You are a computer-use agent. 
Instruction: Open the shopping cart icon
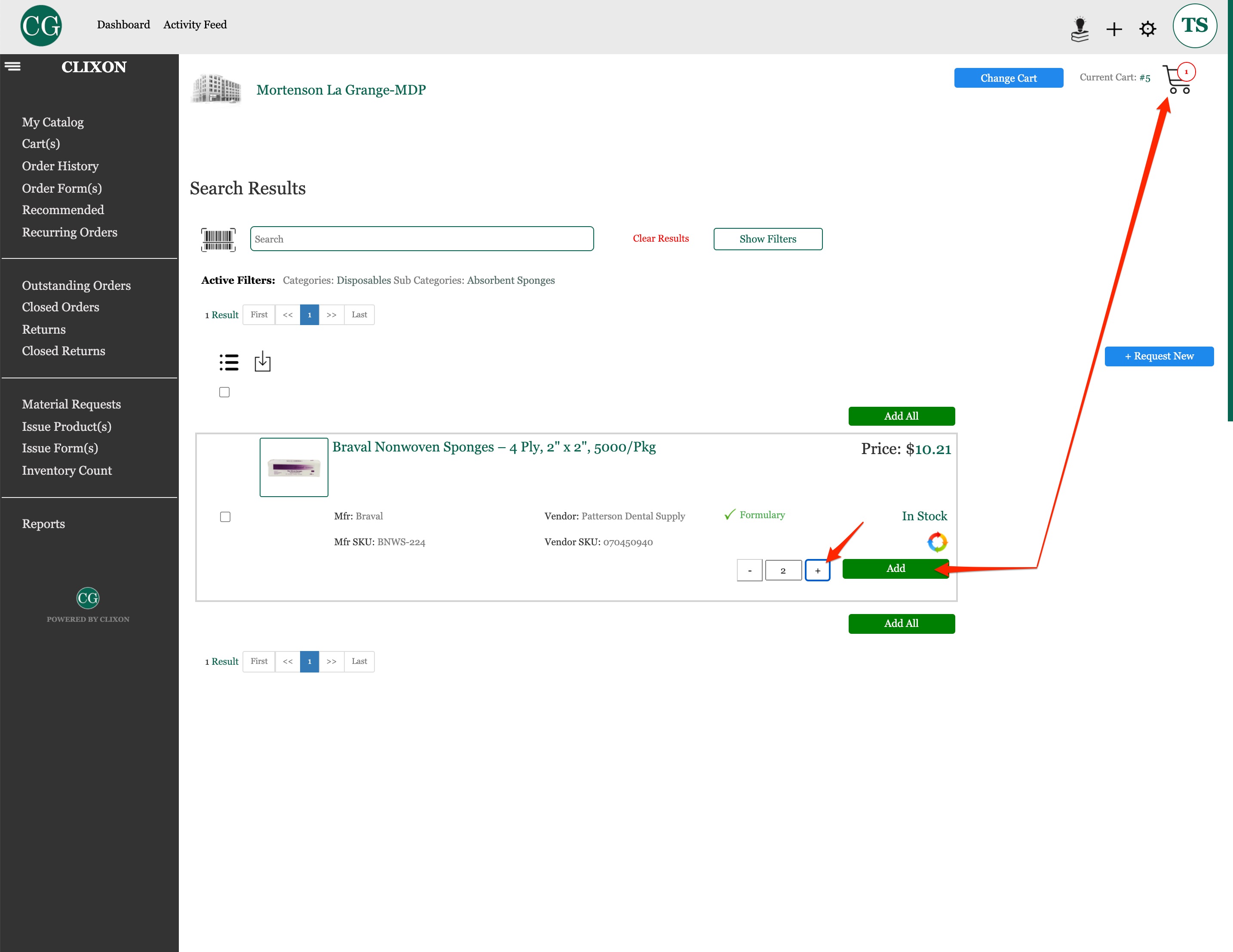(1177, 80)
